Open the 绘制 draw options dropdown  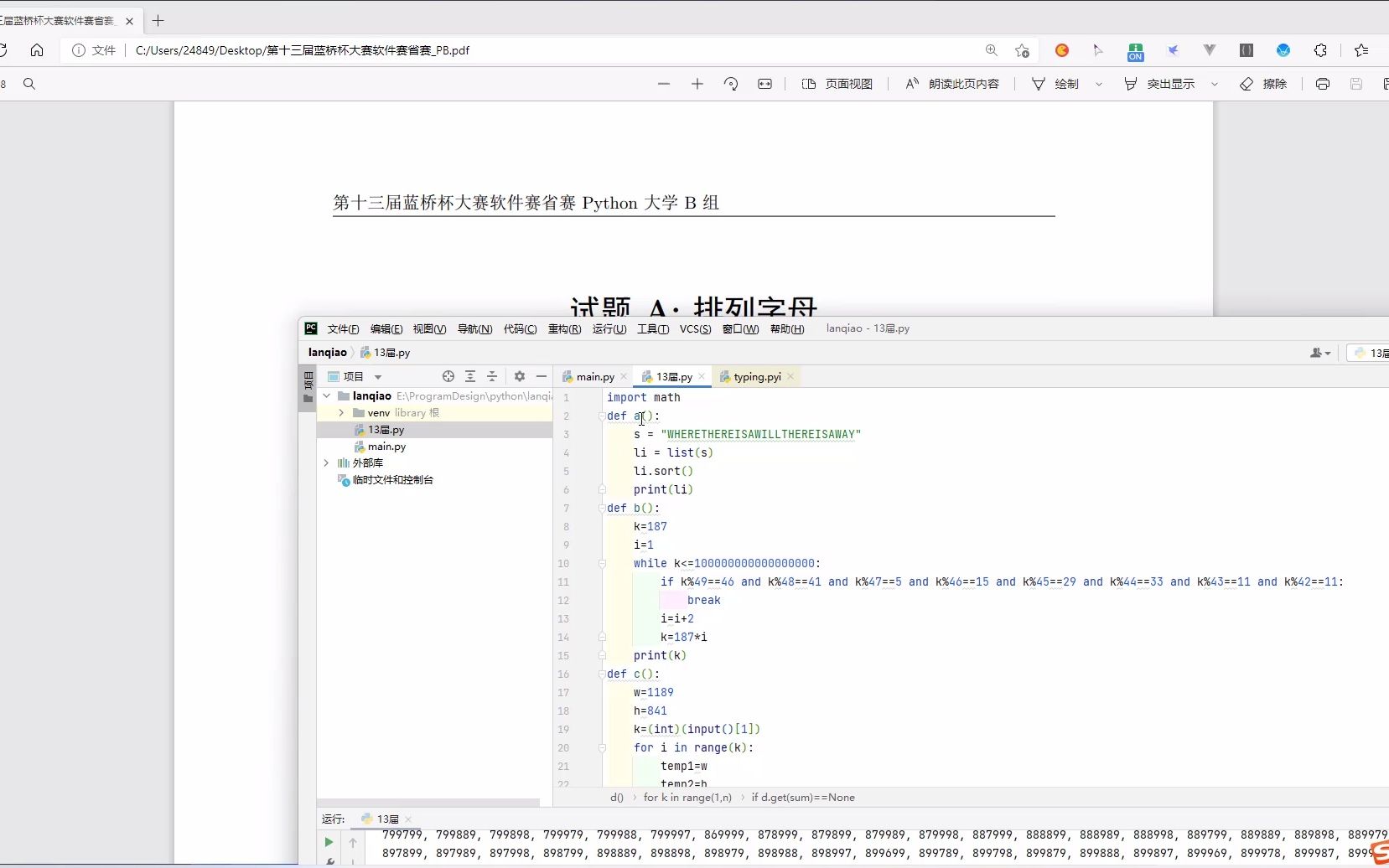1099,84
